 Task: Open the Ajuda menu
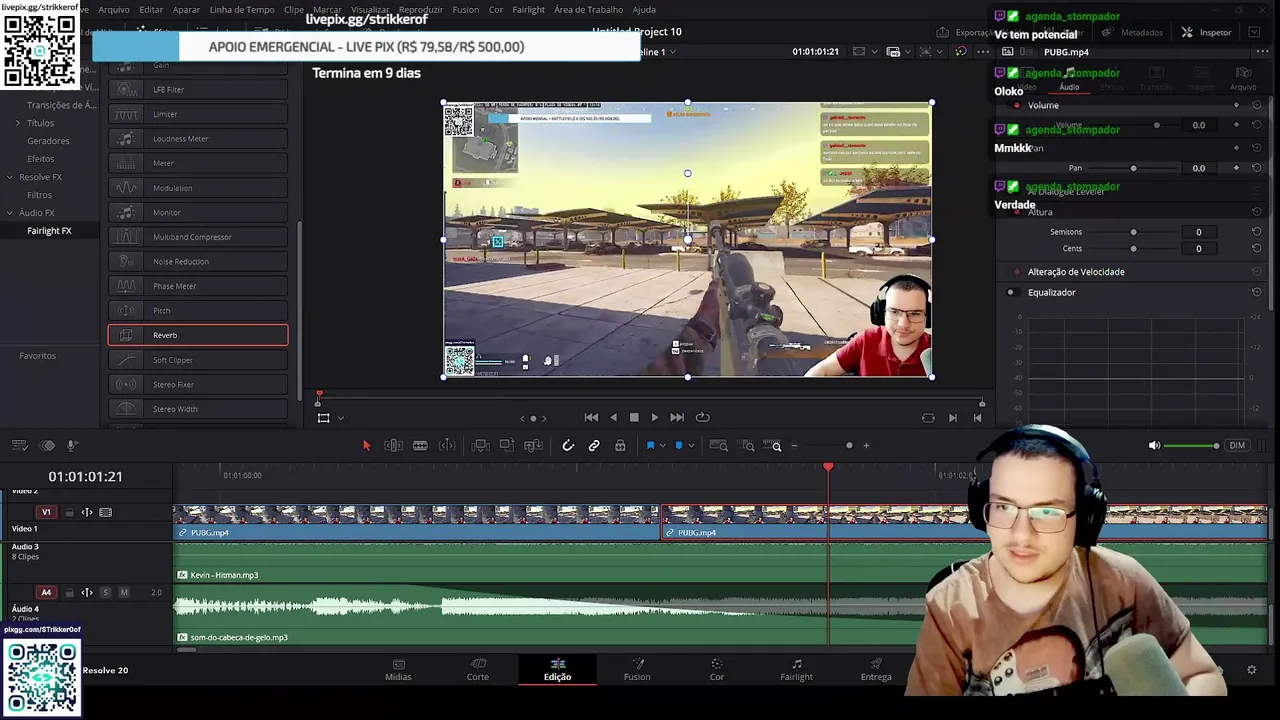coord(644,10)
